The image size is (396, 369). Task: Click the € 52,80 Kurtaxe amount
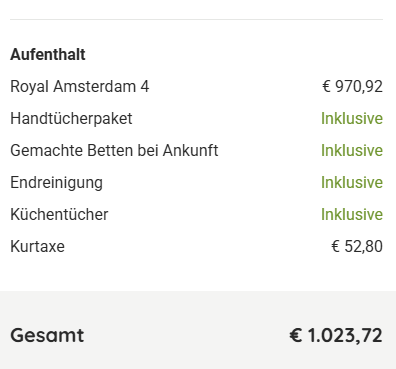(x=357, y=246)
